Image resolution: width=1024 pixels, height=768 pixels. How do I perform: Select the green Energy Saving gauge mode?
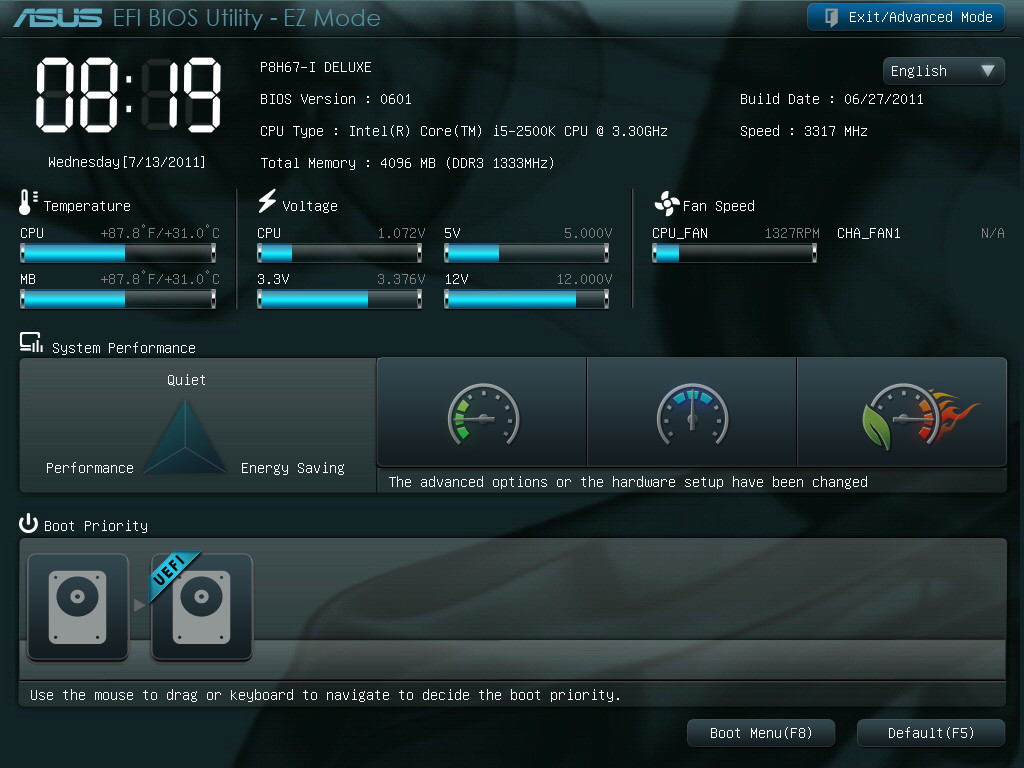(x=482, y=413)
